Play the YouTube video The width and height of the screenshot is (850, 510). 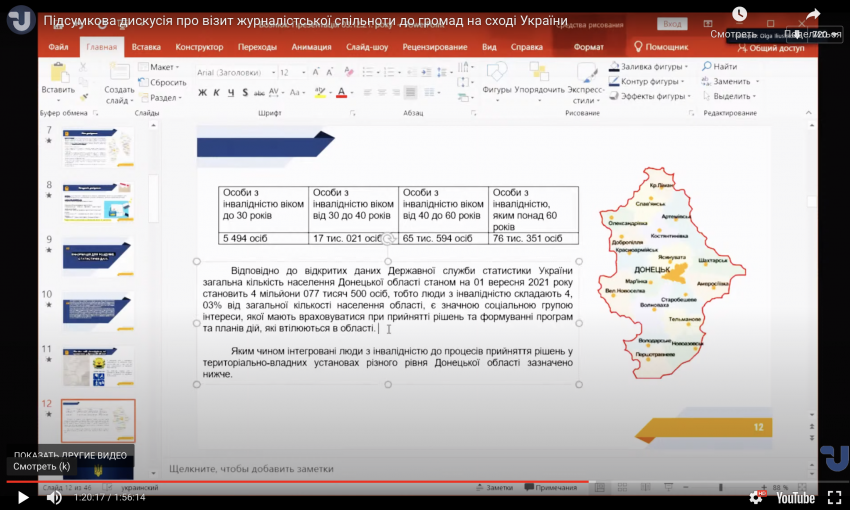[23, 497]
